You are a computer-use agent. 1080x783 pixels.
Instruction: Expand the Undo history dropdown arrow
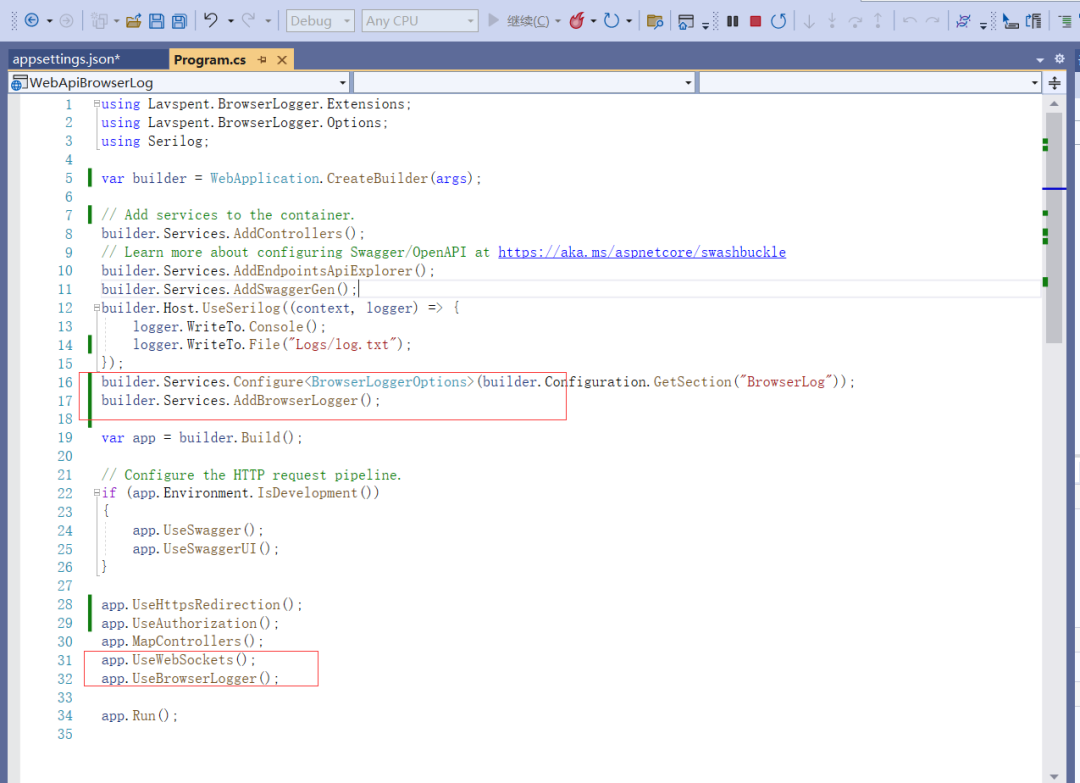231,21
